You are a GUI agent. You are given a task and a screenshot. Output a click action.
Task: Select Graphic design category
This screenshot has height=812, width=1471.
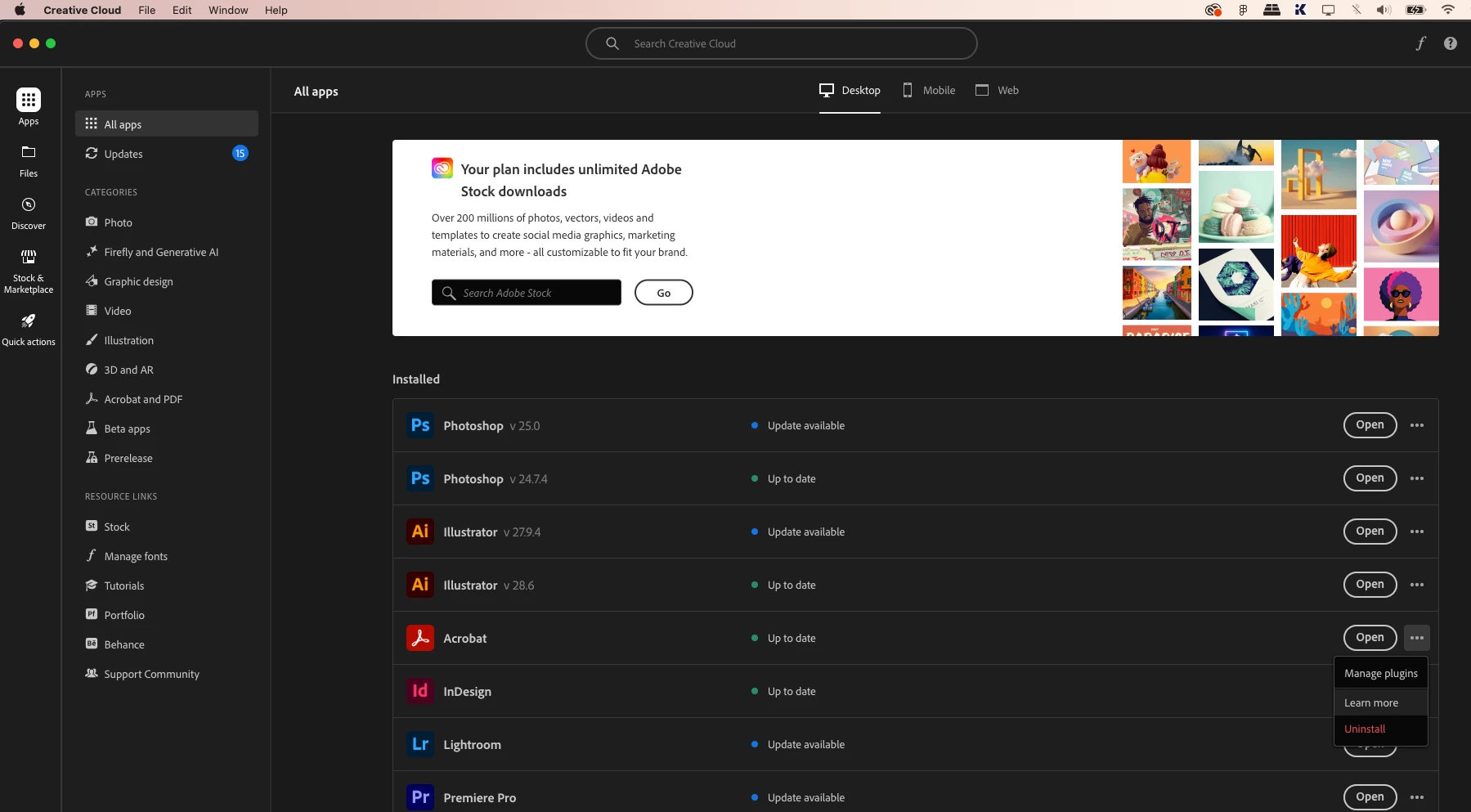[167, 281]
